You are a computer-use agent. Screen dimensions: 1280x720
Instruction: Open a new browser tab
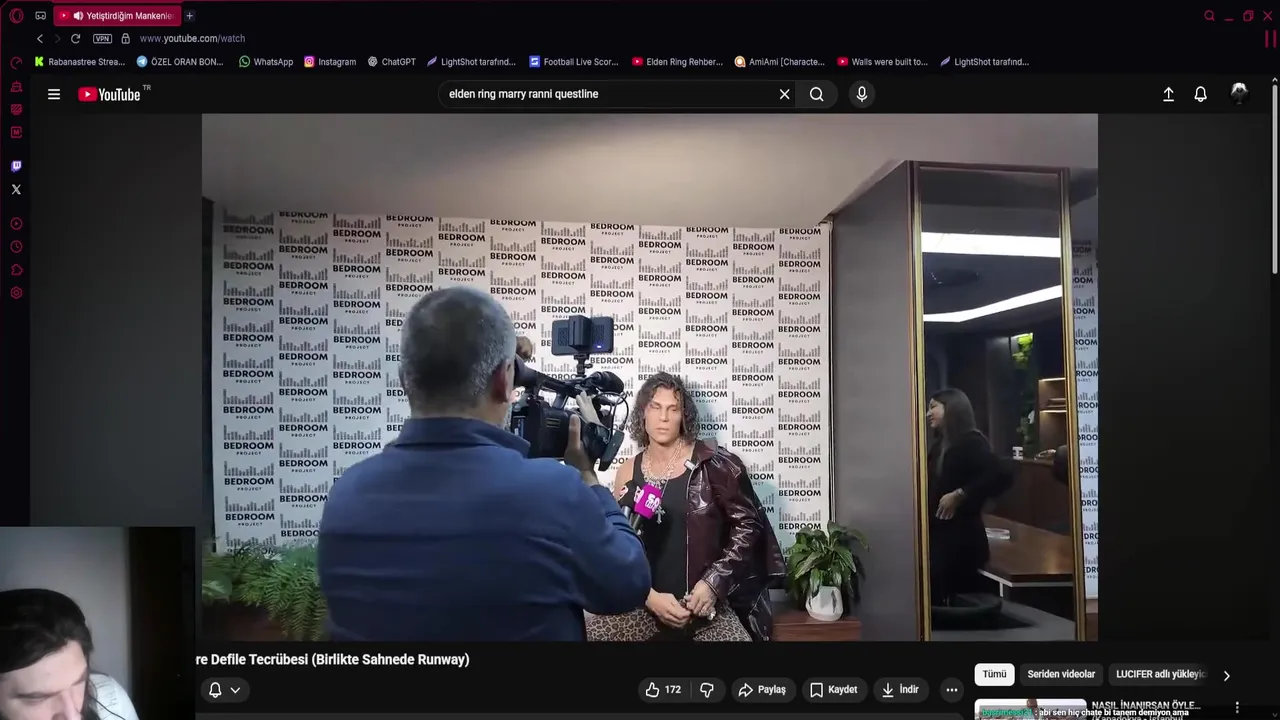point(189,16)
